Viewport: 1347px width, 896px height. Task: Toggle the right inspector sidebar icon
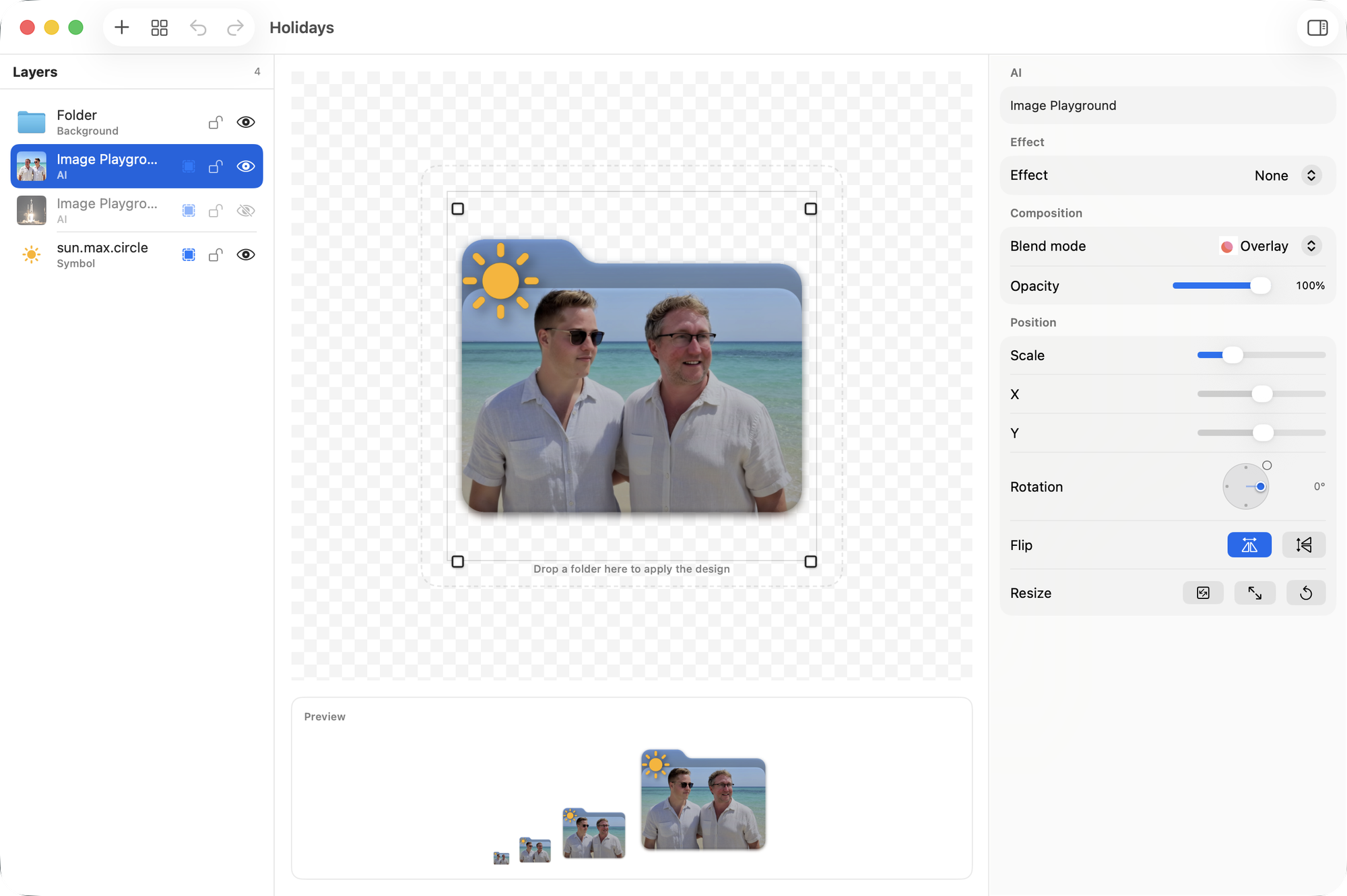pos(1317,28)
